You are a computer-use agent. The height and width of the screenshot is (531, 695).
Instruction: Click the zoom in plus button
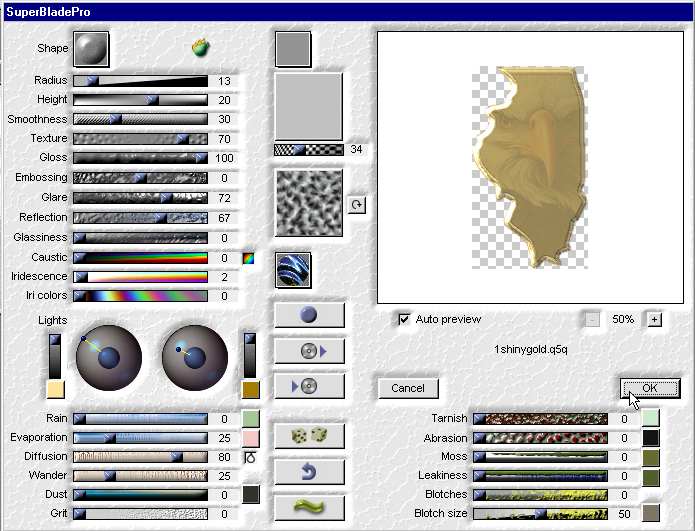pyautogui.click(x=655, y=319)
